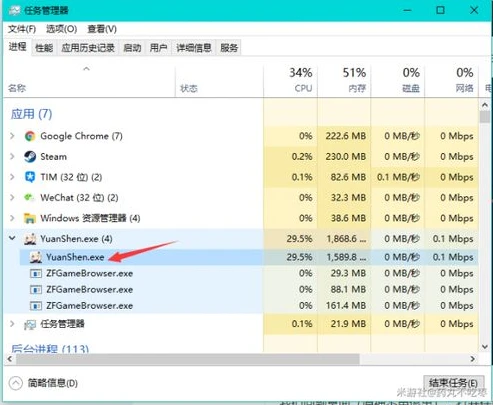The width and height of the screenshot is (493, 405).
Task: Click icon of ZFGameBrowser.exe using 29.3 MB
Action: [36, 273]
